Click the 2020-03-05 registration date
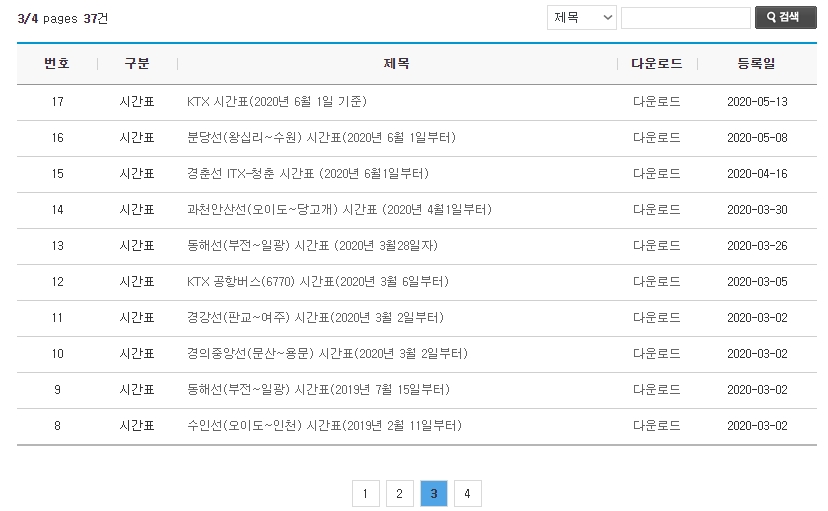Screen dimensions: 828x511 757,281
